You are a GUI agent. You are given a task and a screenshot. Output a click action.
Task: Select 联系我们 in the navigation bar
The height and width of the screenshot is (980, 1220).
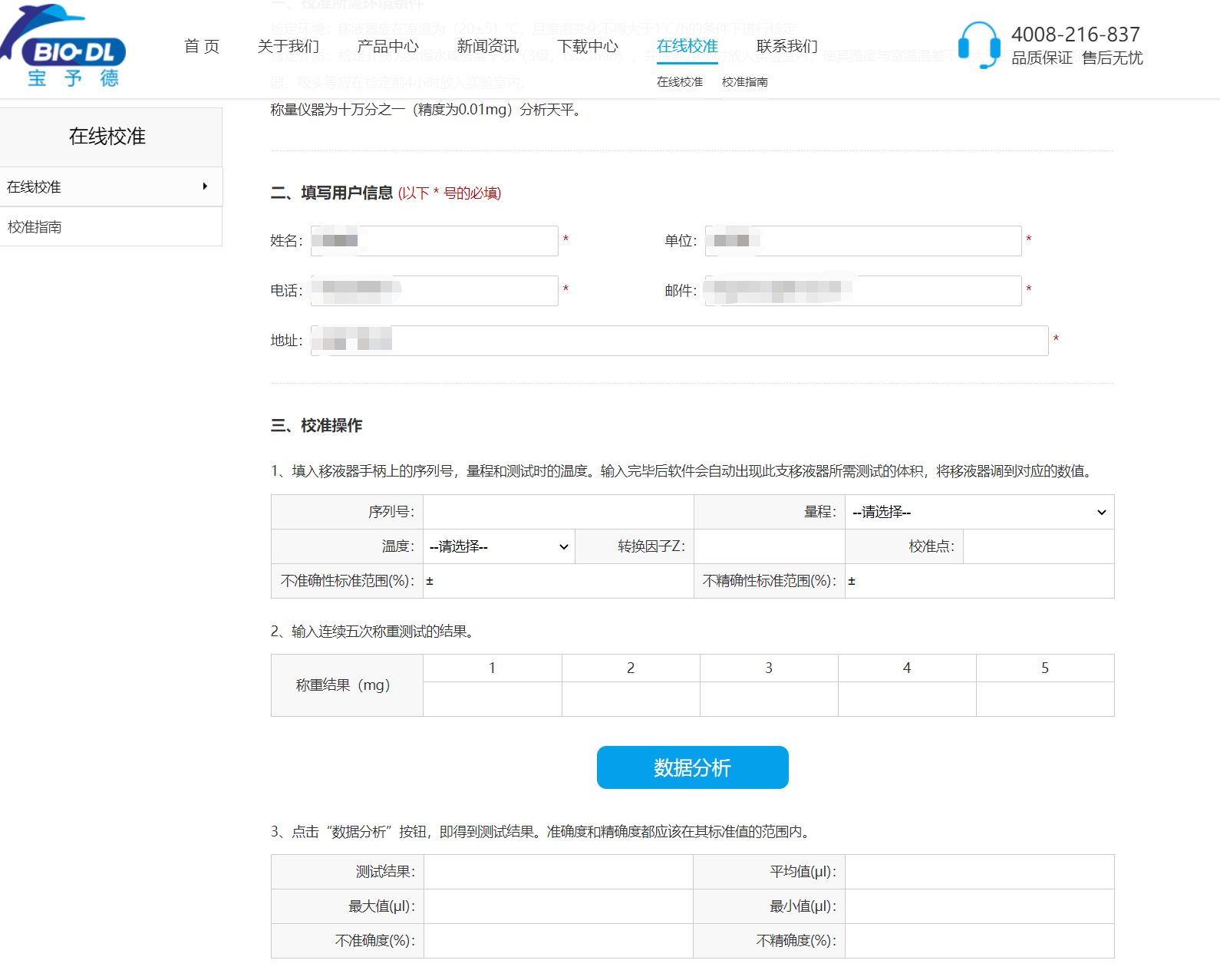pos(787,46)
